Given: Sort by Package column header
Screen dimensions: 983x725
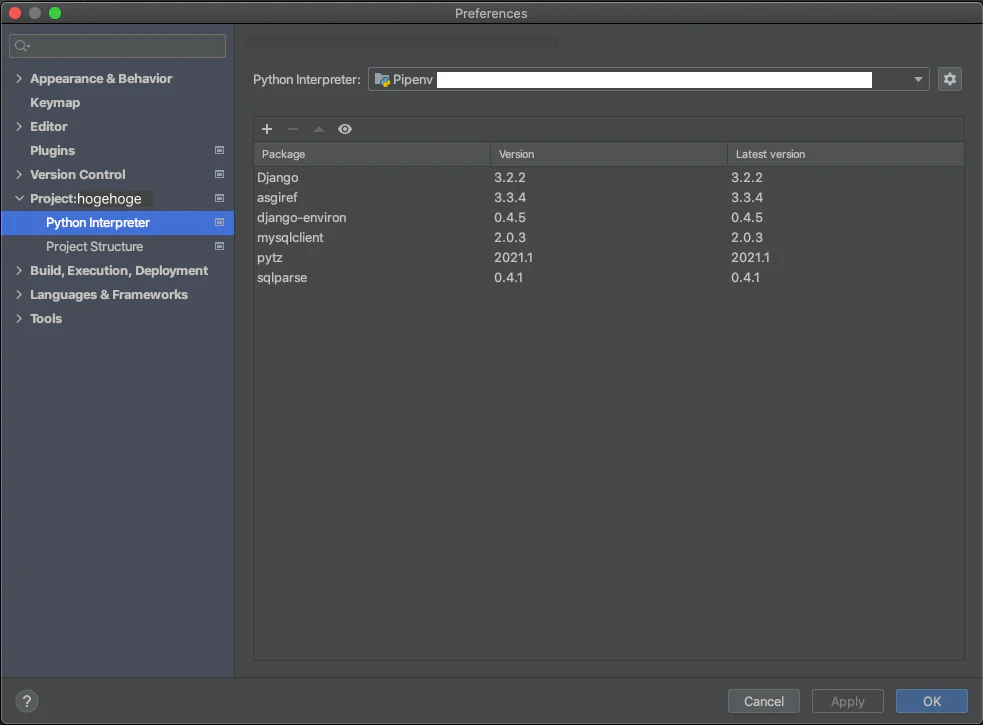Looking at the screenshot, I should (x=372, y=154).
